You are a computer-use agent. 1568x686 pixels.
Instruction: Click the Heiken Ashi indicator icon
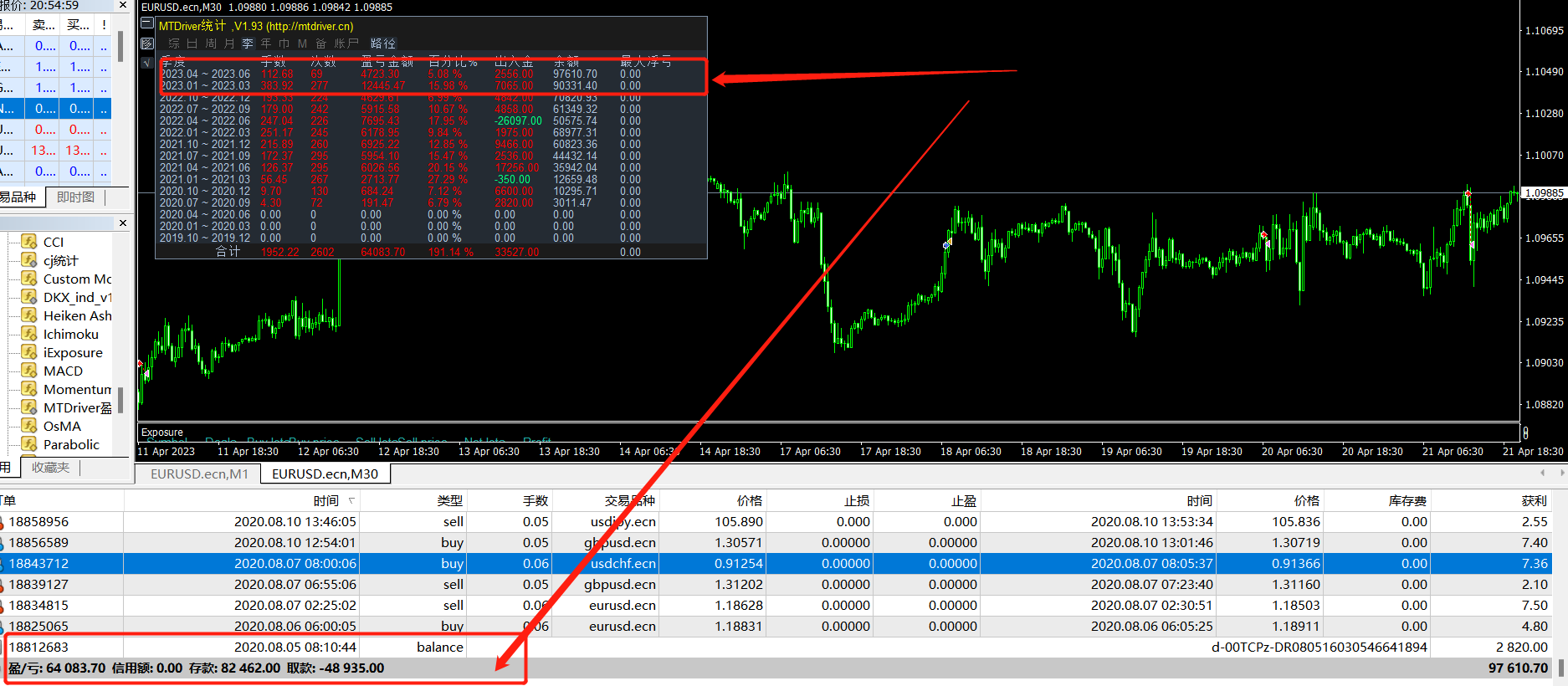coord(29,315)
